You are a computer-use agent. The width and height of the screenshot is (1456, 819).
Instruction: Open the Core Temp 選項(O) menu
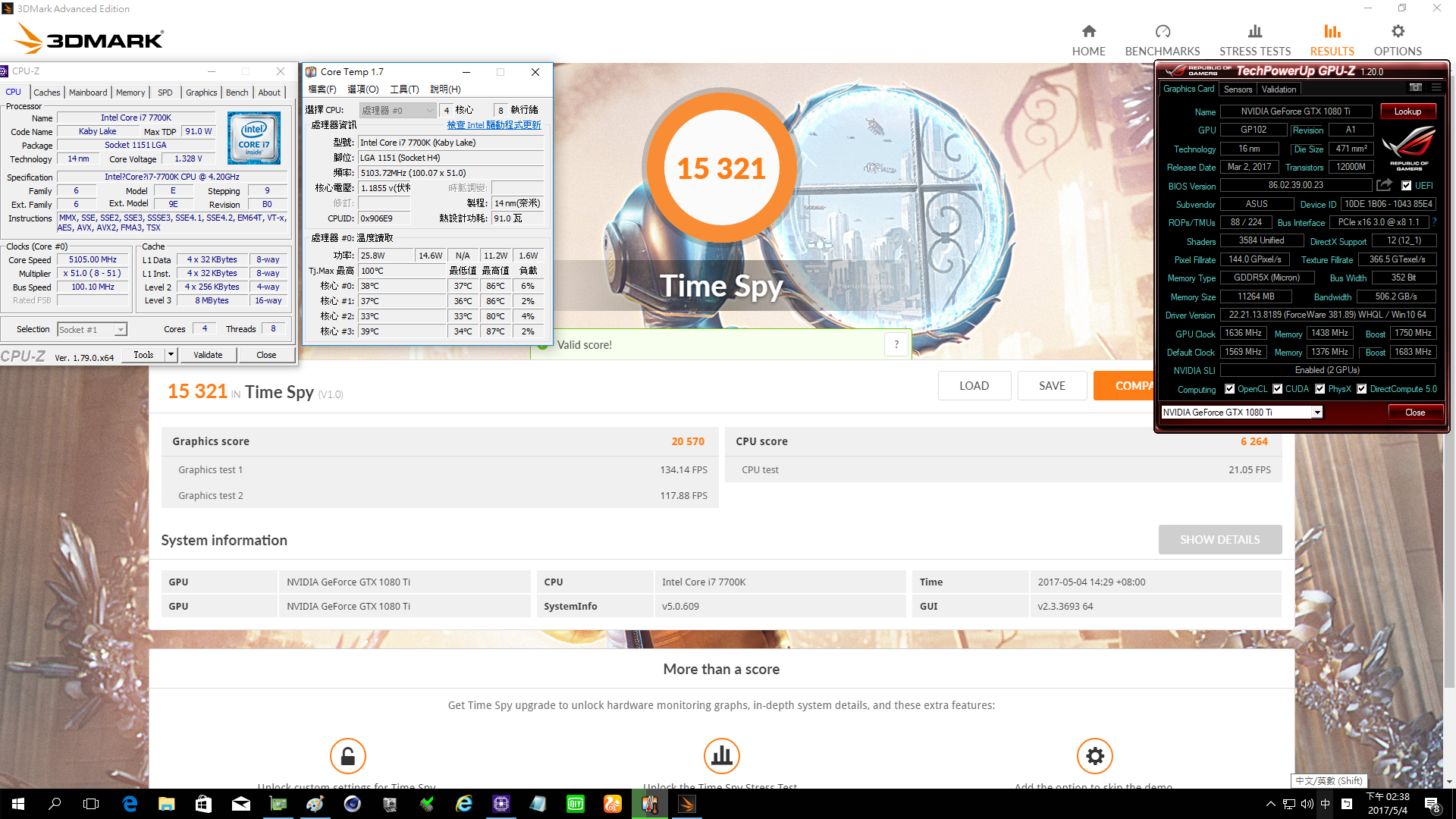[363, 89]
